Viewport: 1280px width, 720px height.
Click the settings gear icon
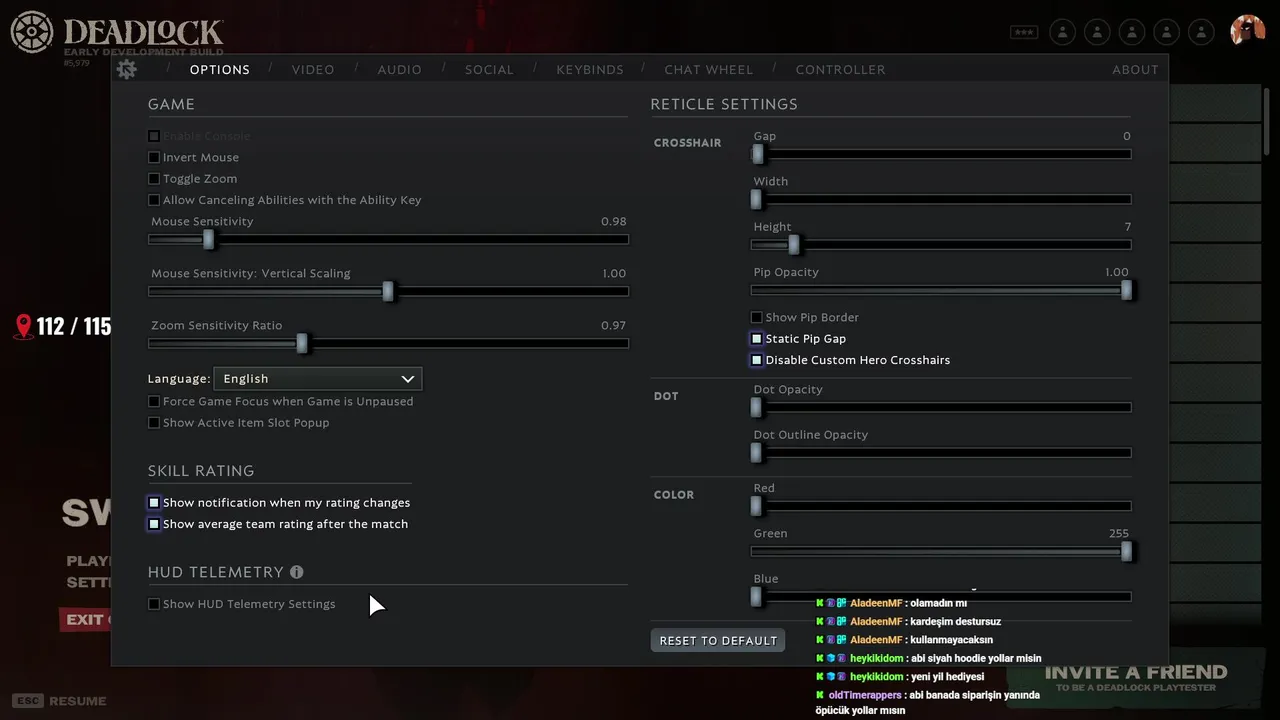(x=126, y=69)
